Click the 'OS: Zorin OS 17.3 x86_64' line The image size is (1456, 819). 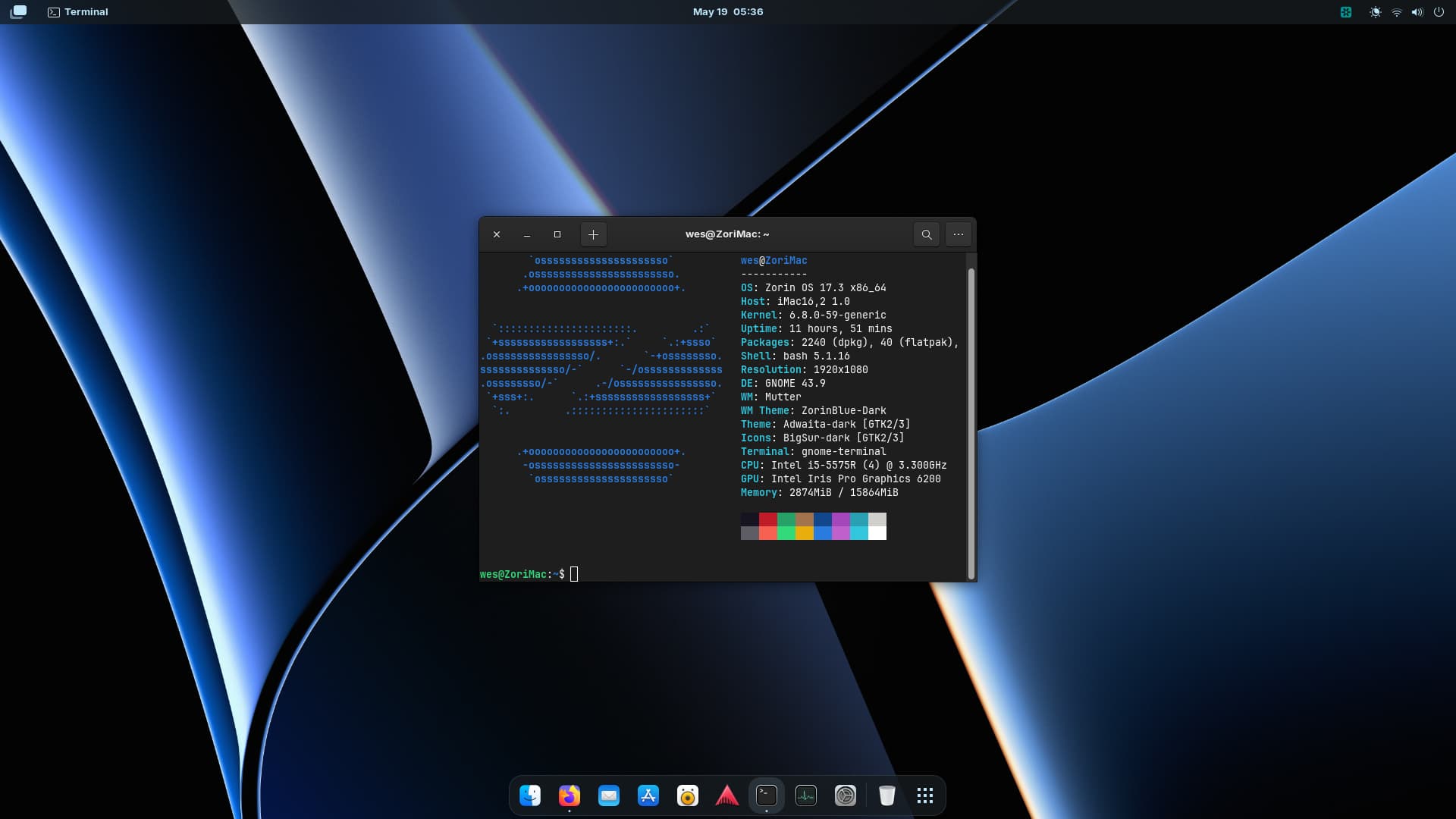814,287
